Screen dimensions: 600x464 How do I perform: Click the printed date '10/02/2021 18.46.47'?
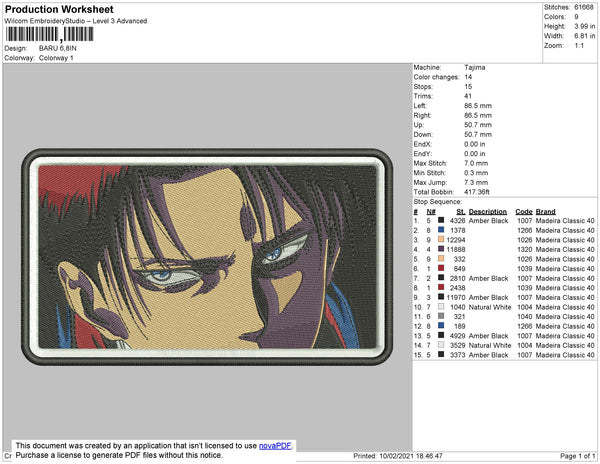pyautogui.click(x=411, y=456)
